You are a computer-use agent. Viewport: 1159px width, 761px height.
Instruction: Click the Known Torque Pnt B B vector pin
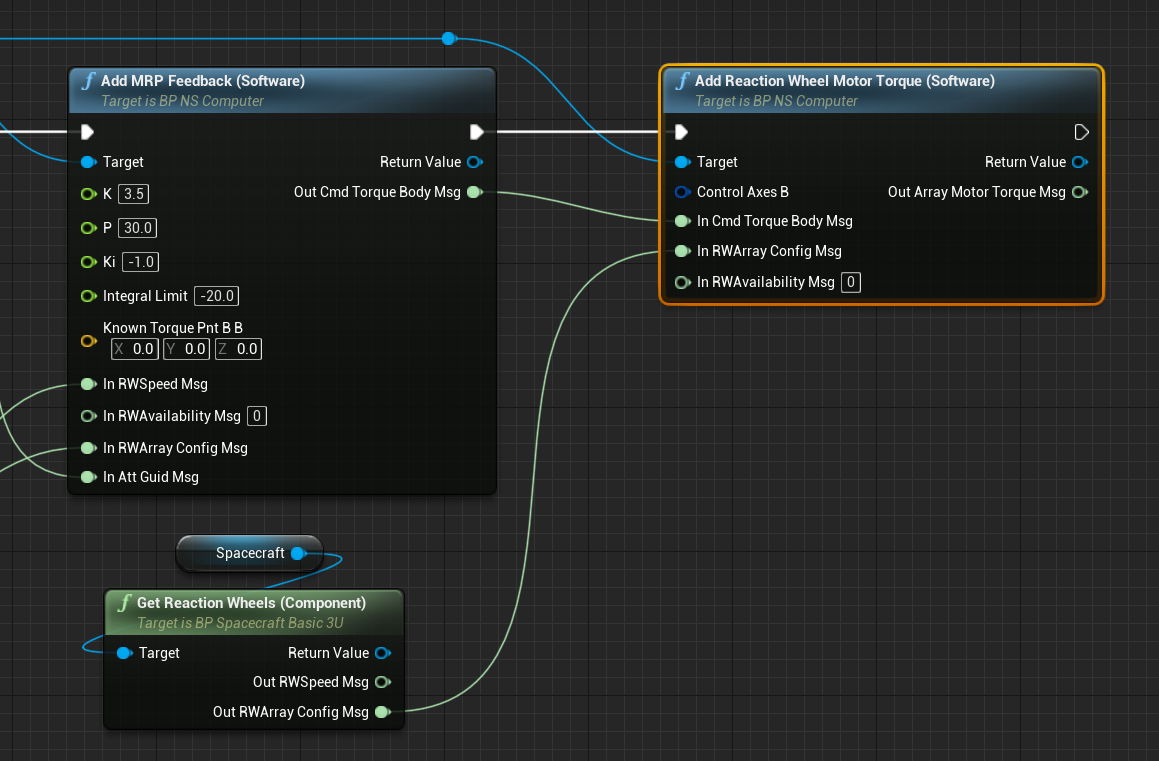tap(88, 341)
